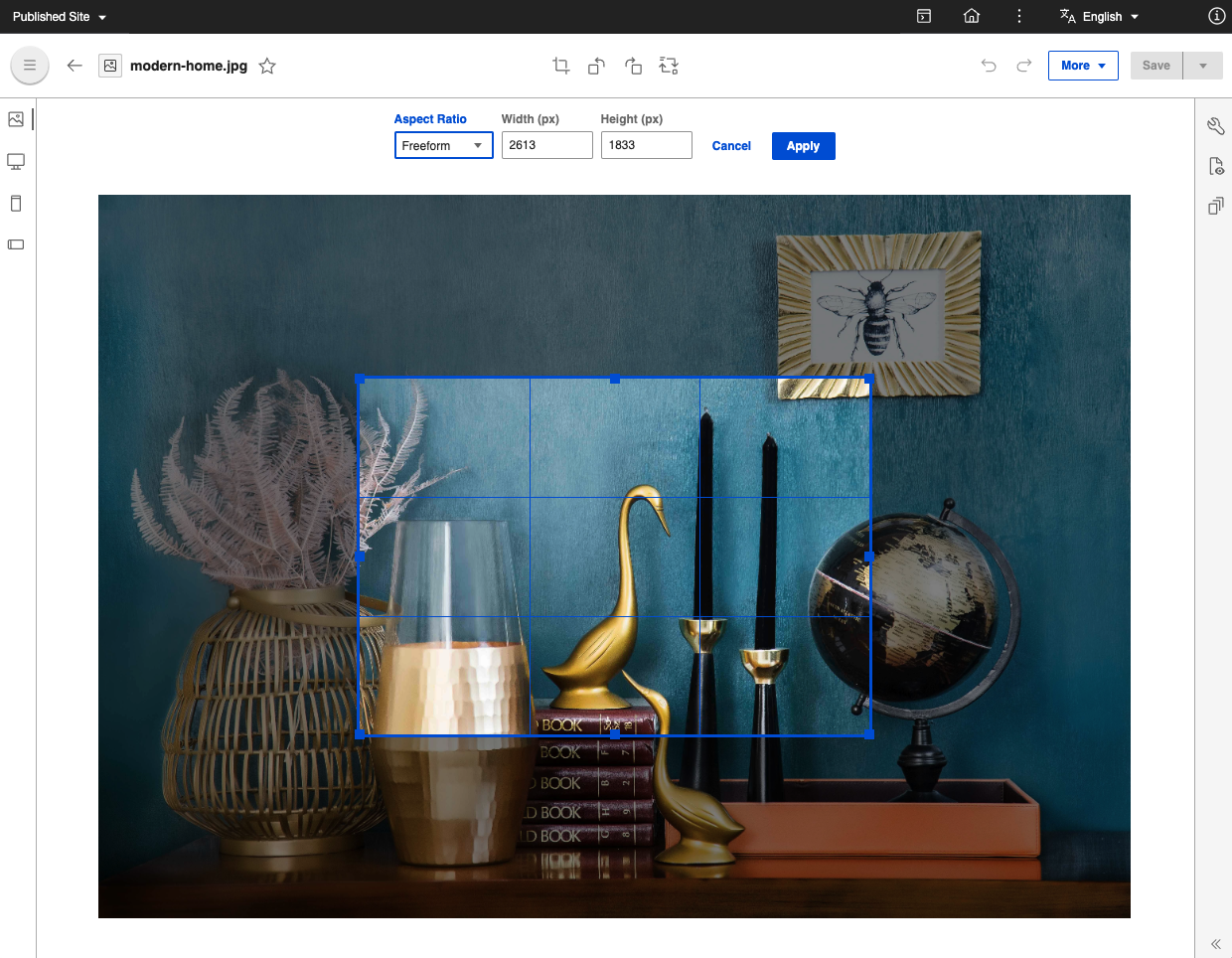
Task: Rotate the image clockwise
Action: coord(633,65)
